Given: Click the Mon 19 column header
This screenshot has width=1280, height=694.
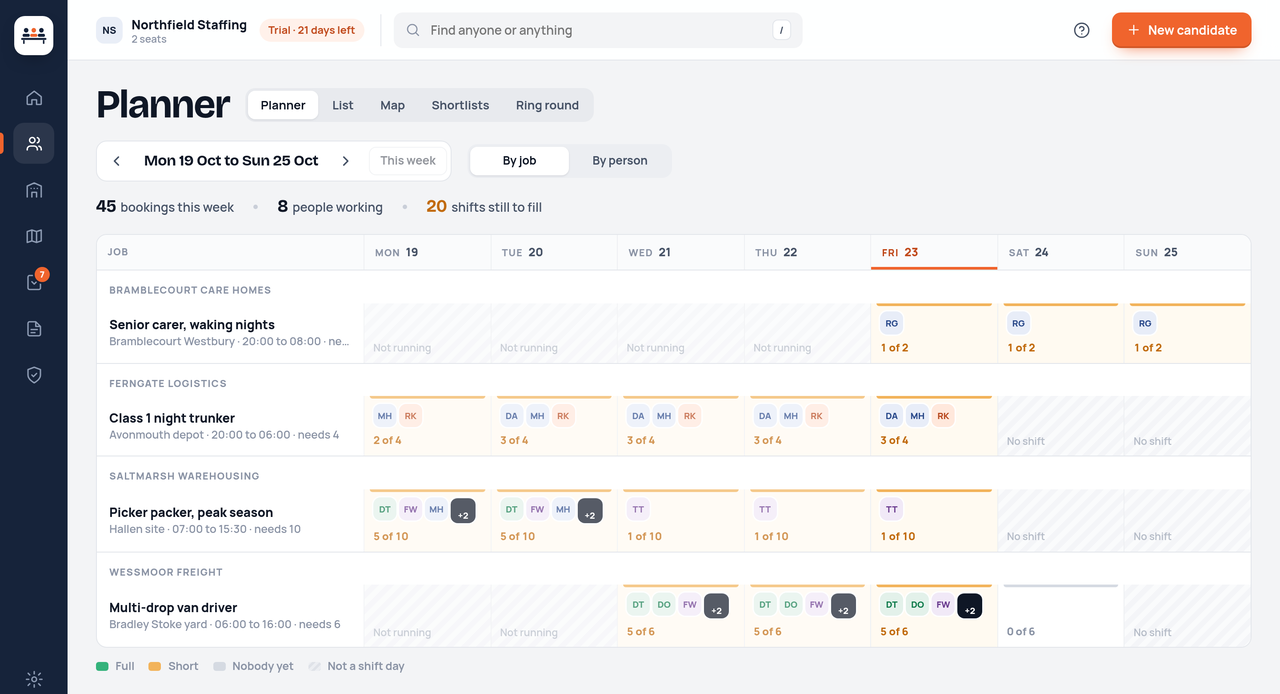Looking at the screenshot, I should (x=427, y=253).
